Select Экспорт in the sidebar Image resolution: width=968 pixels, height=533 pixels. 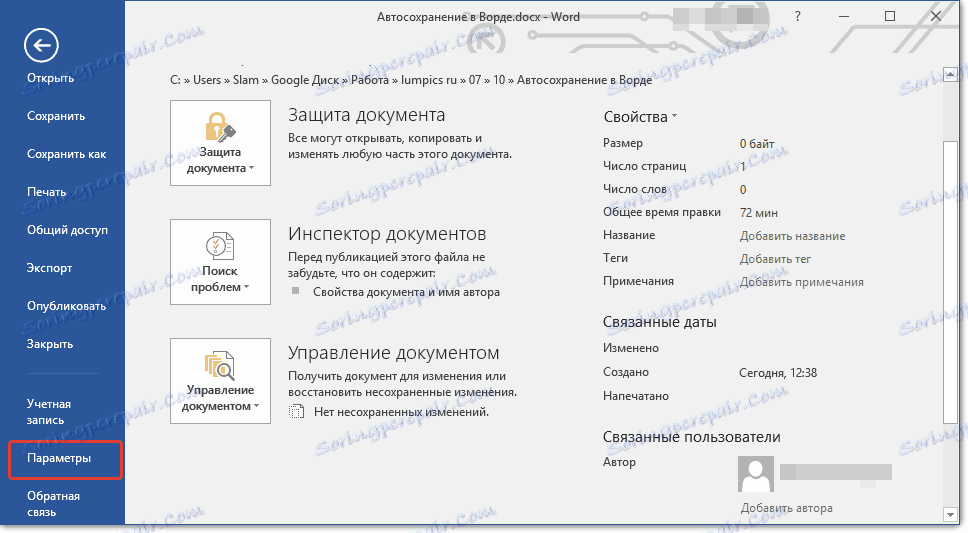[49, 268]
